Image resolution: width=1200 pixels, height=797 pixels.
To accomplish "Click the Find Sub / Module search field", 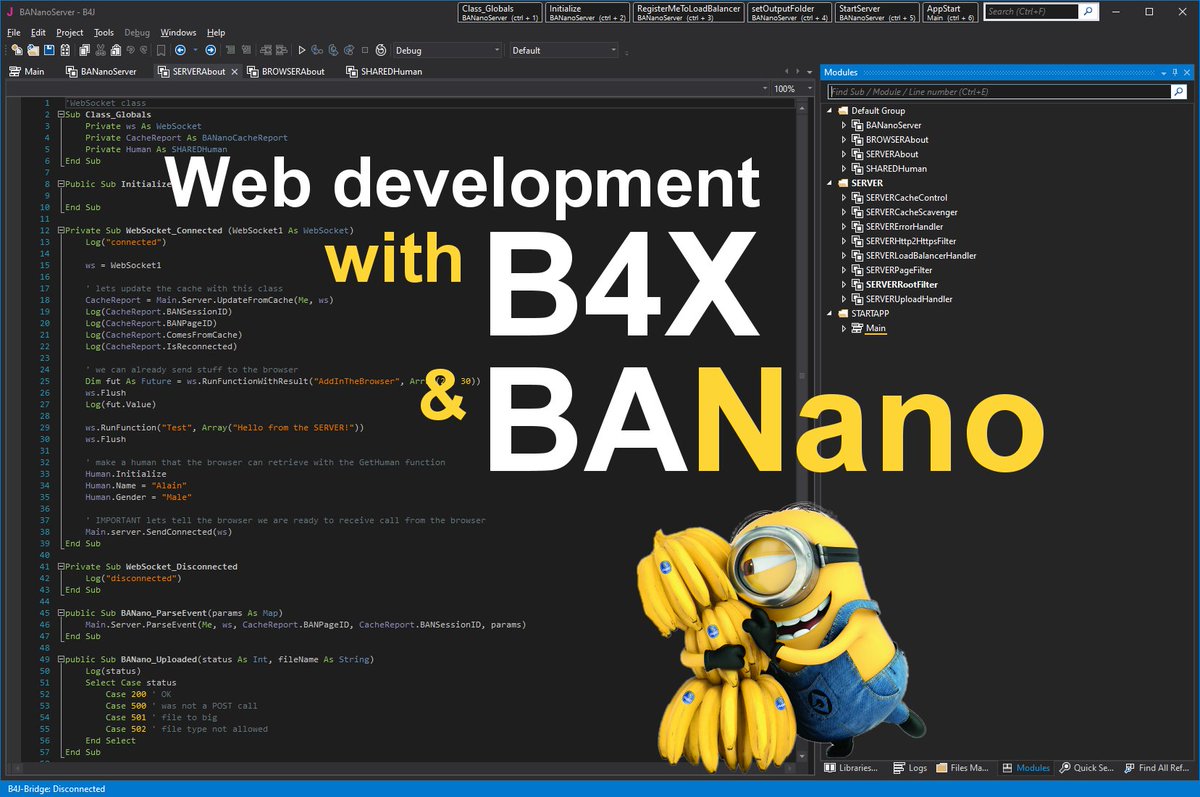I will [x=1000, y=91].
